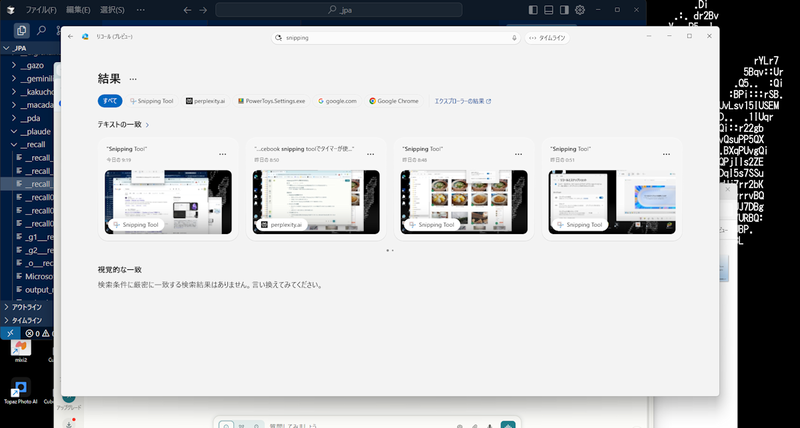Image resolution: width=800 pixels, height=428 pixels.
Task: Open the 選択(S) menu in VS Code
Action: point(112,10)
